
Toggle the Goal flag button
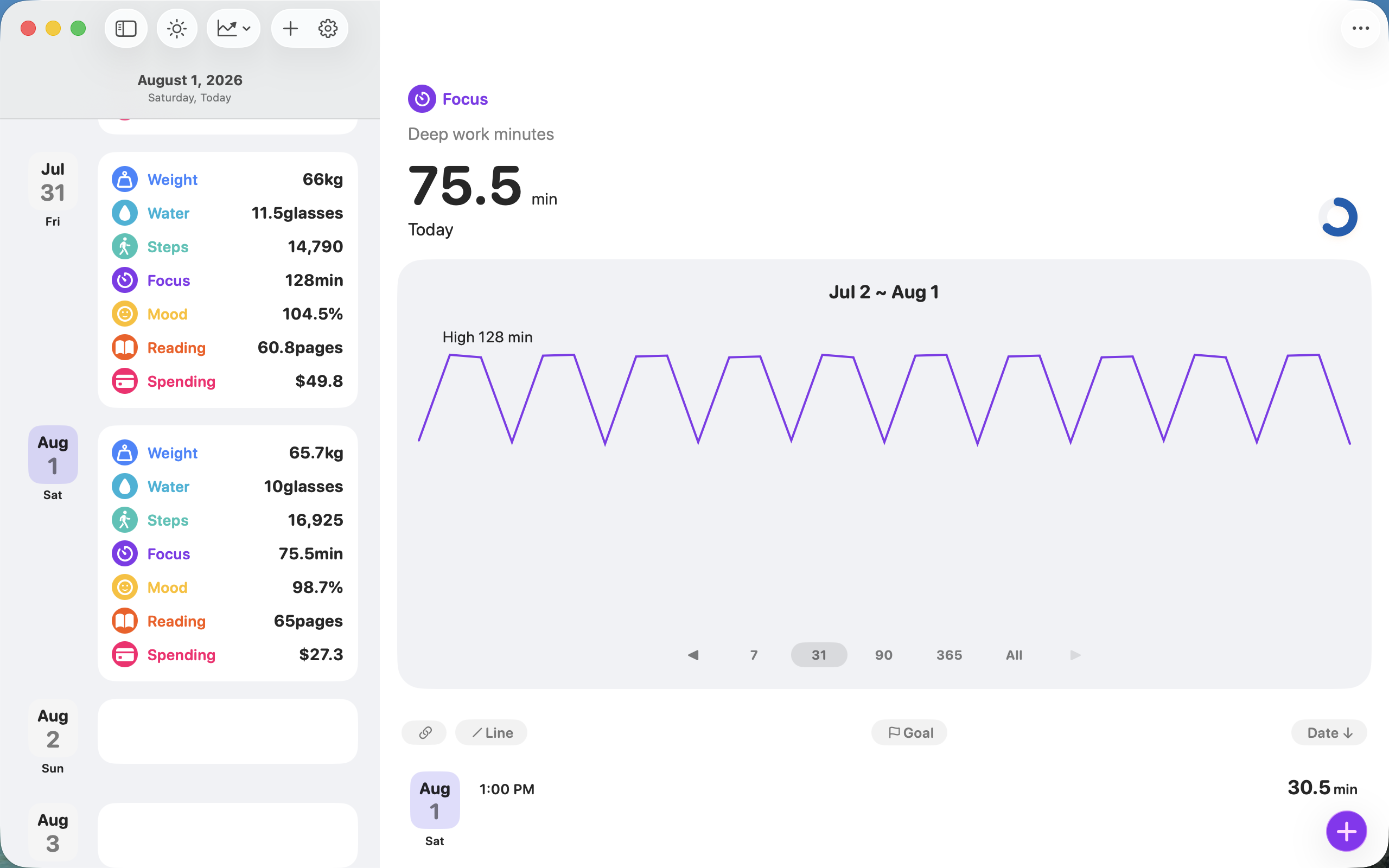point(909,732)
